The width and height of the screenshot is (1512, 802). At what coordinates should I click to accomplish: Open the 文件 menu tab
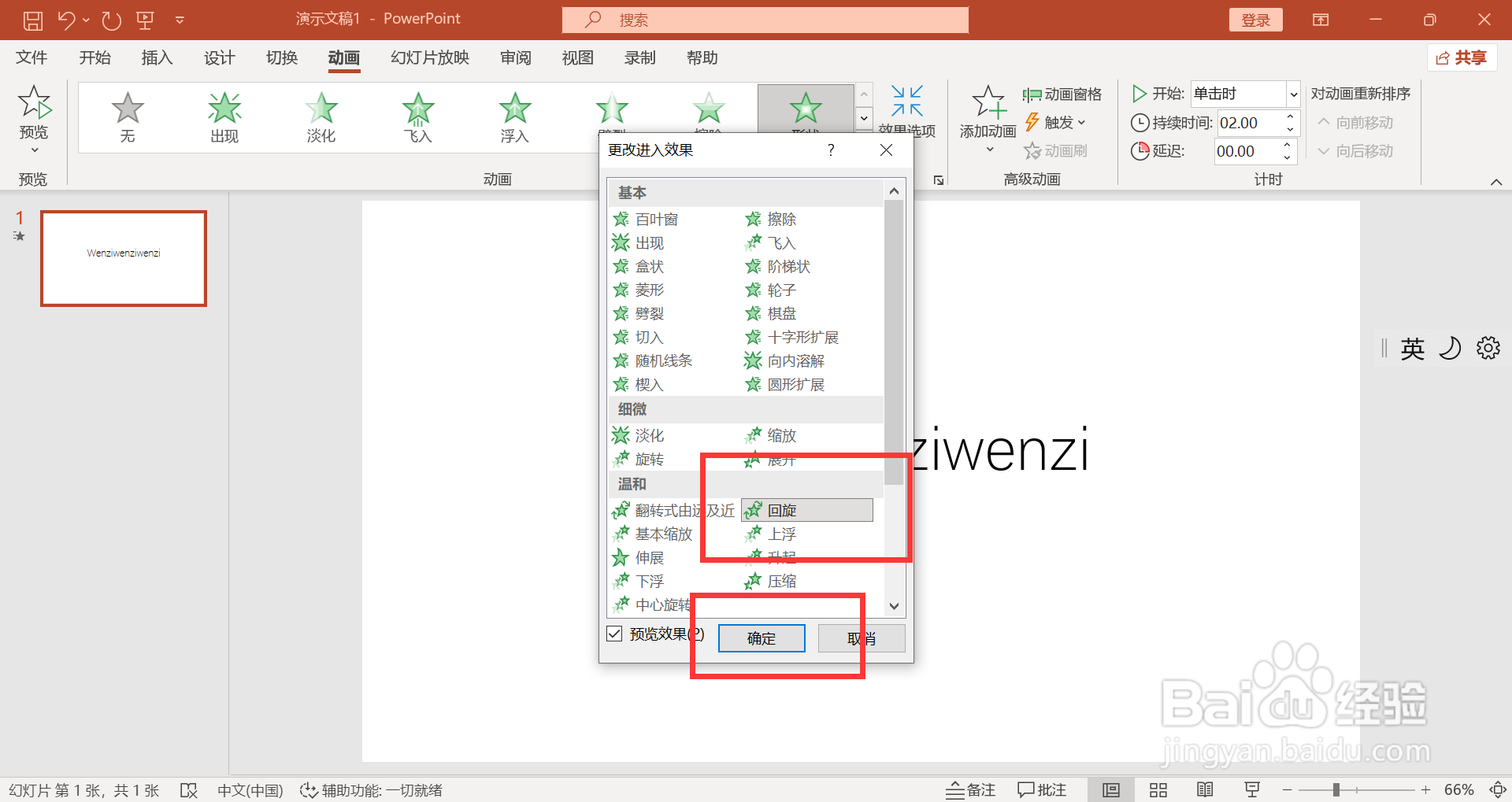pos(31,57)
